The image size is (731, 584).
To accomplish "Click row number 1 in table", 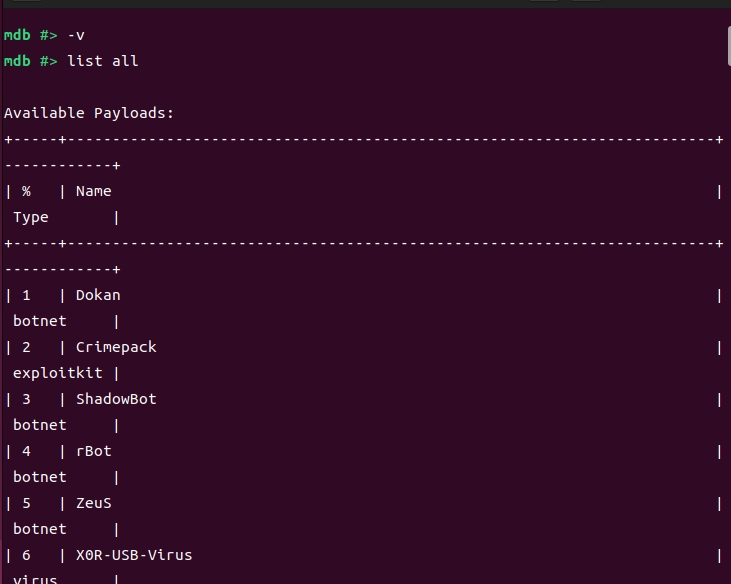I will (26, 295).
